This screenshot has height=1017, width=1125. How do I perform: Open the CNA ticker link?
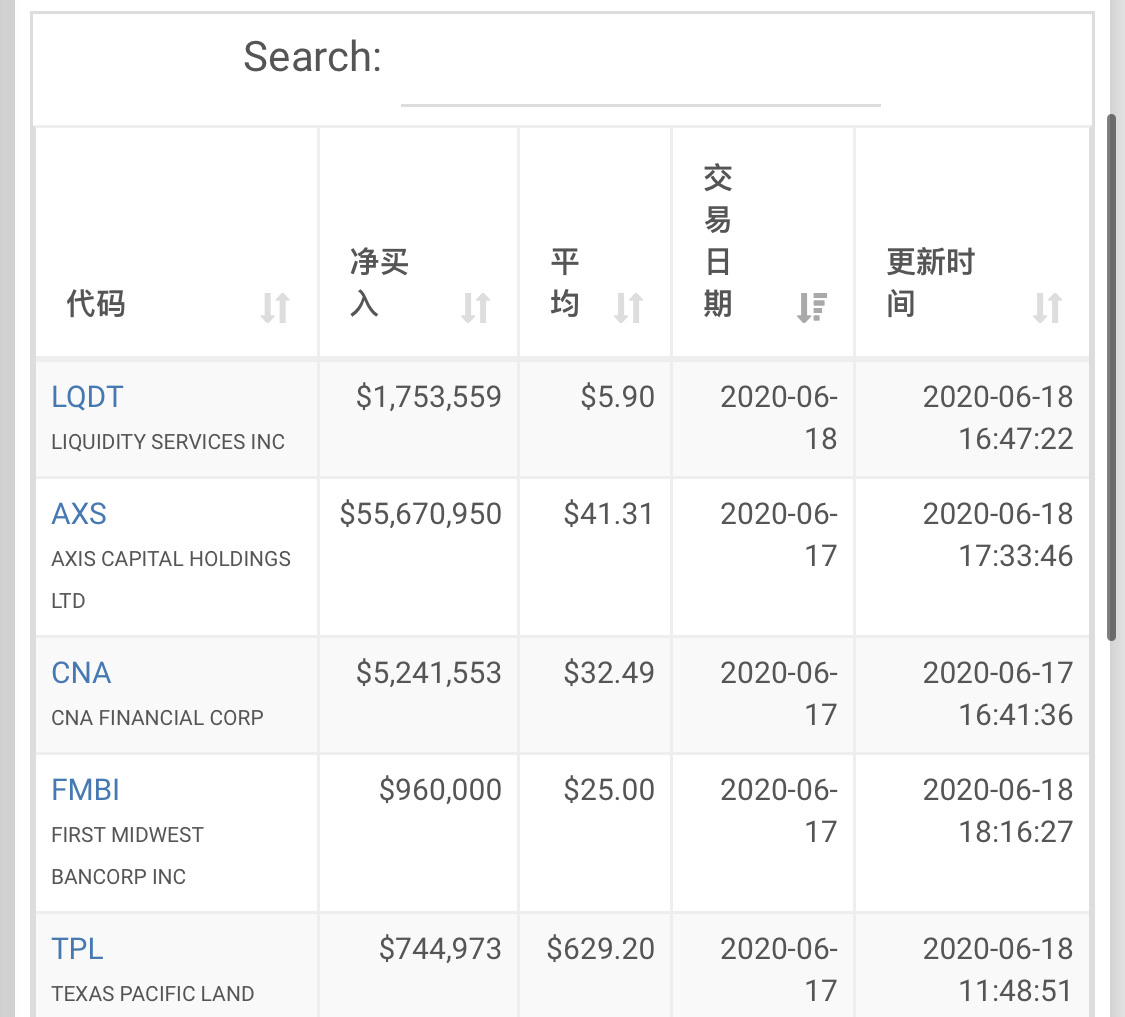81,673
